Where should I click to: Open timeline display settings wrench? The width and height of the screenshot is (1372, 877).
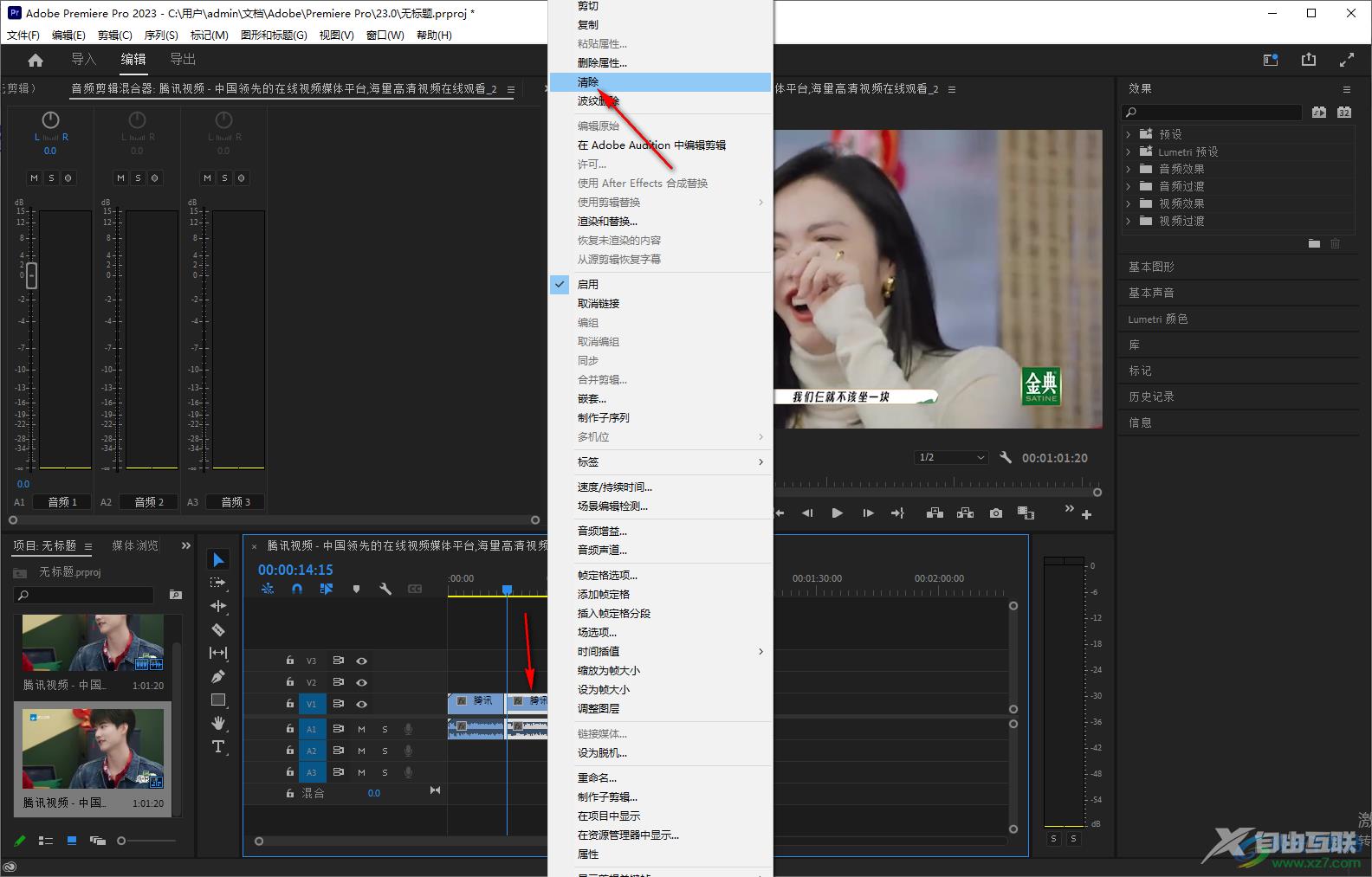coord(385,589)
